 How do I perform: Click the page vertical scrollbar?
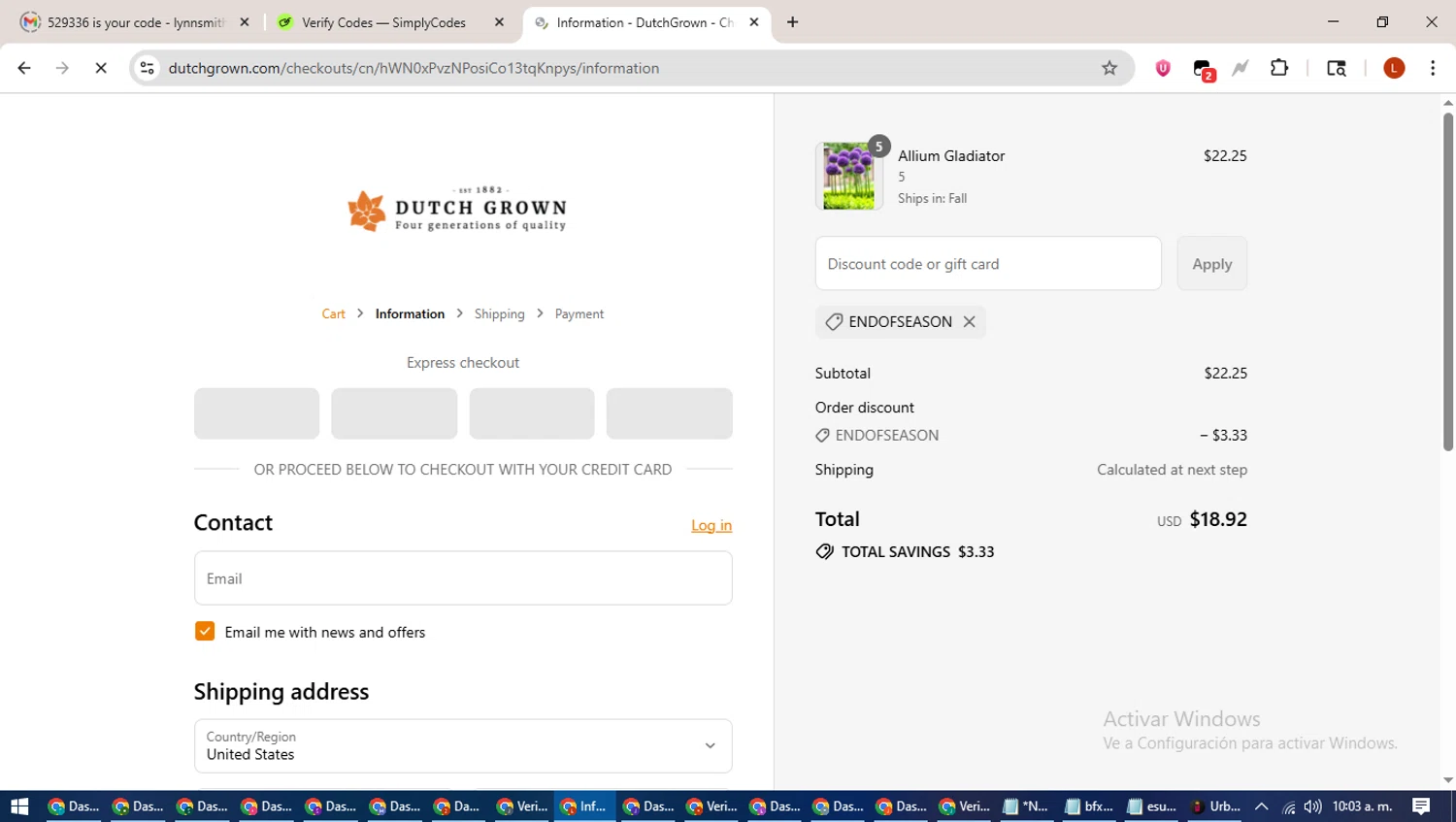pyautogui.click(x=1448, y=281)
